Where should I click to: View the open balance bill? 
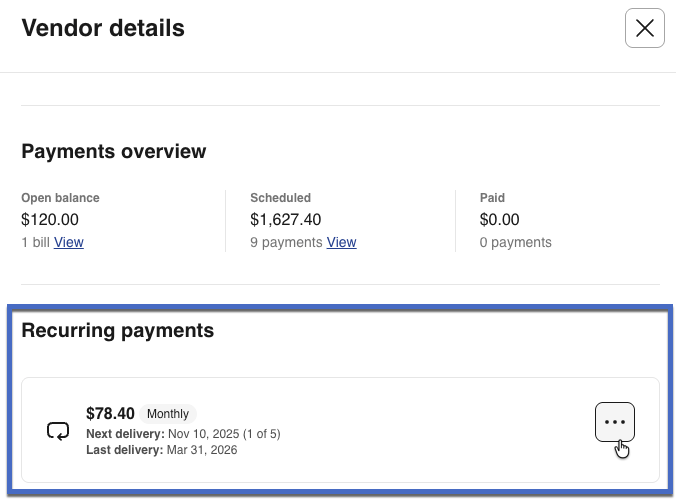[69, 242]
